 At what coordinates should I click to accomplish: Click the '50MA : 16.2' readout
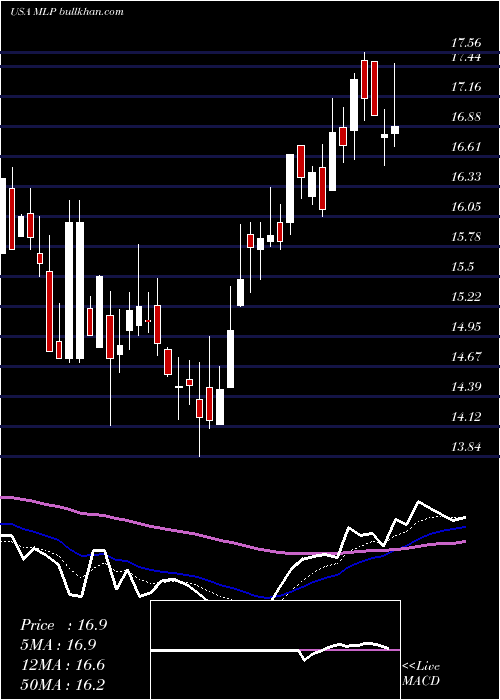point(62,685)
